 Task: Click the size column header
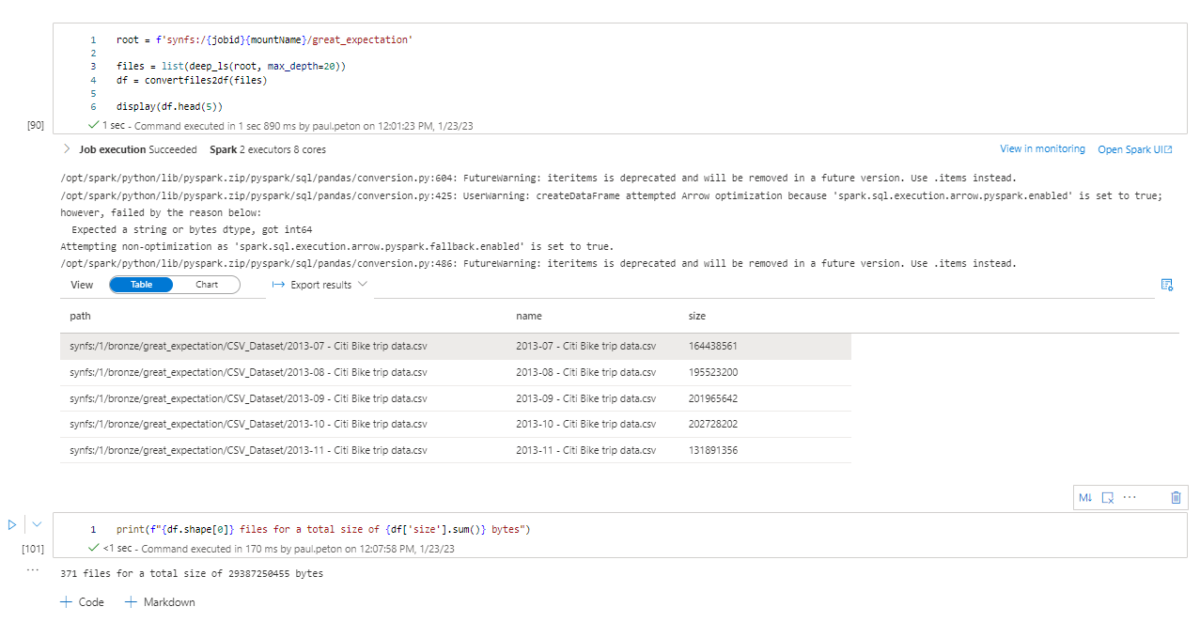(x=695, y=316)
